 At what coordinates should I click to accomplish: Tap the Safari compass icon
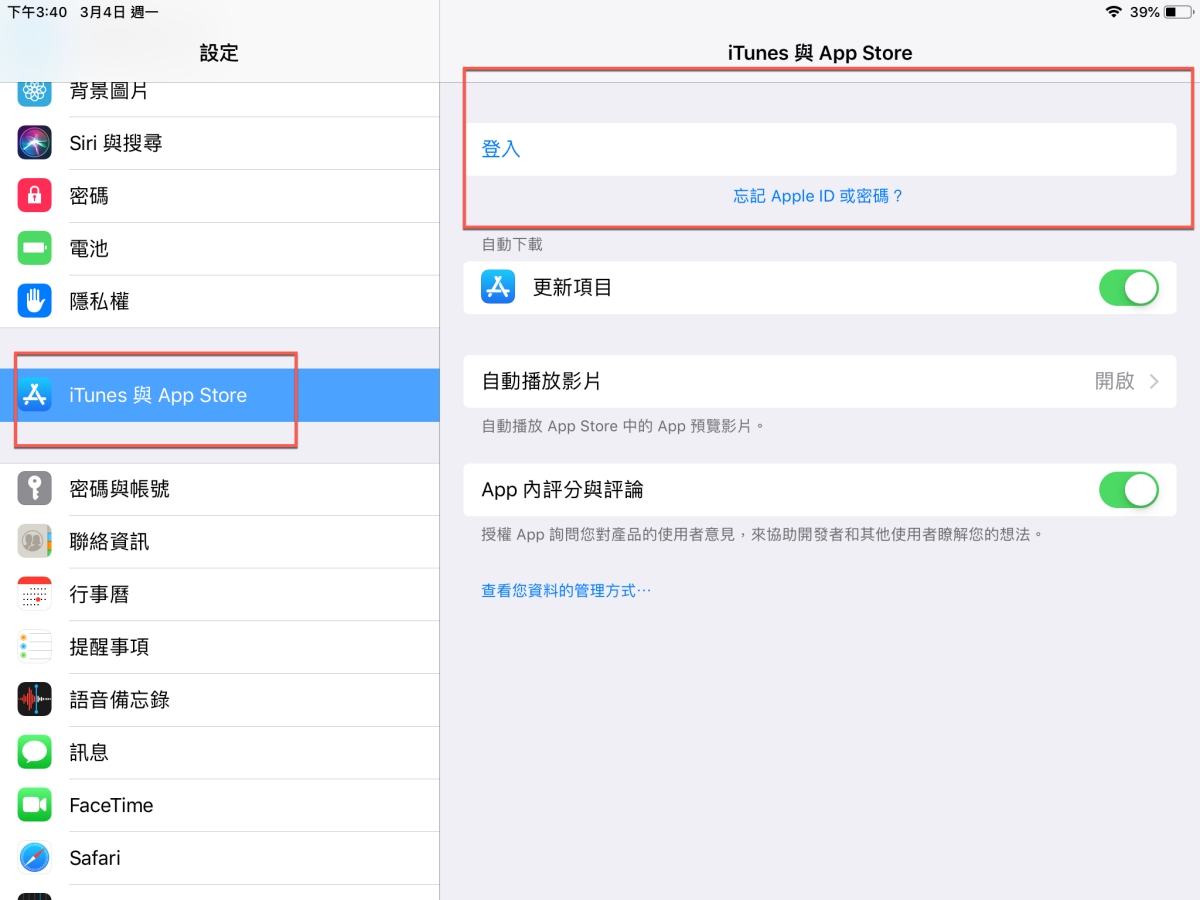35,858
